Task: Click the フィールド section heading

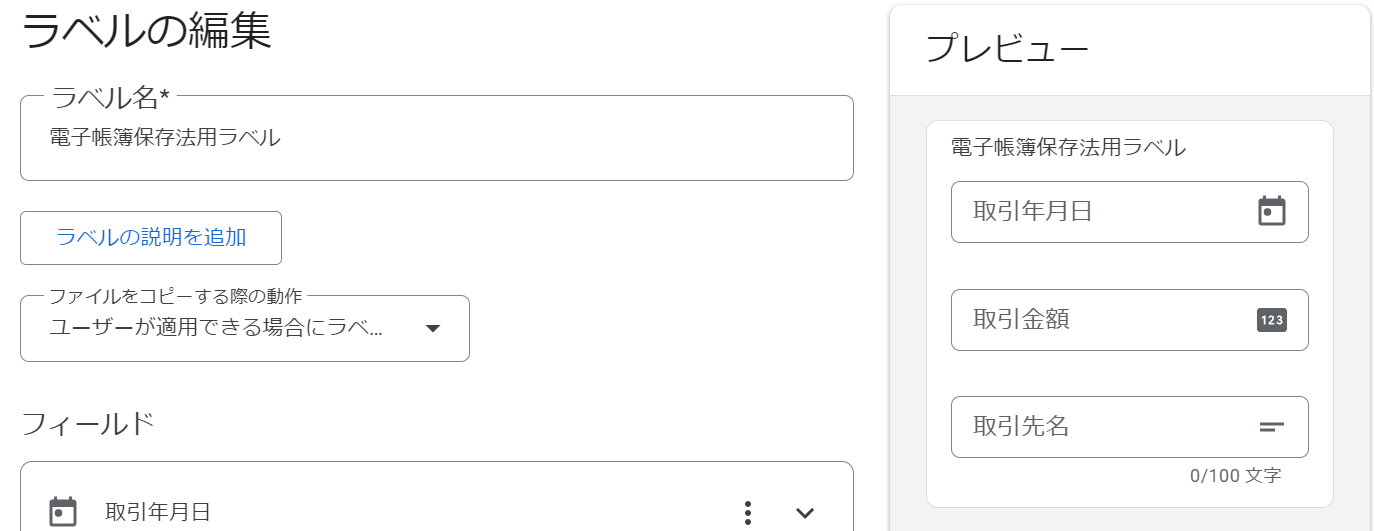Action: tap(88, 424)
